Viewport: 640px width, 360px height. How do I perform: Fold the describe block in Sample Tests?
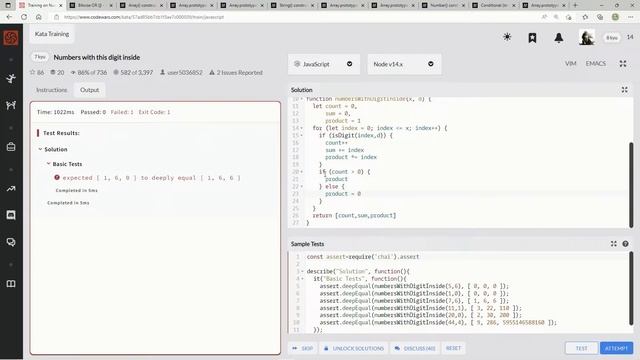[302, 271]
